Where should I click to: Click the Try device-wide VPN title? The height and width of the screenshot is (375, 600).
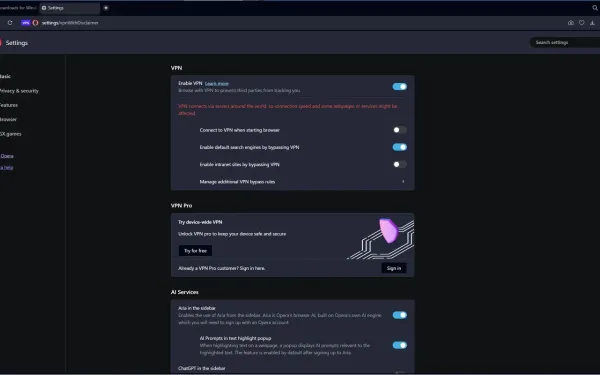coord(200,222)
